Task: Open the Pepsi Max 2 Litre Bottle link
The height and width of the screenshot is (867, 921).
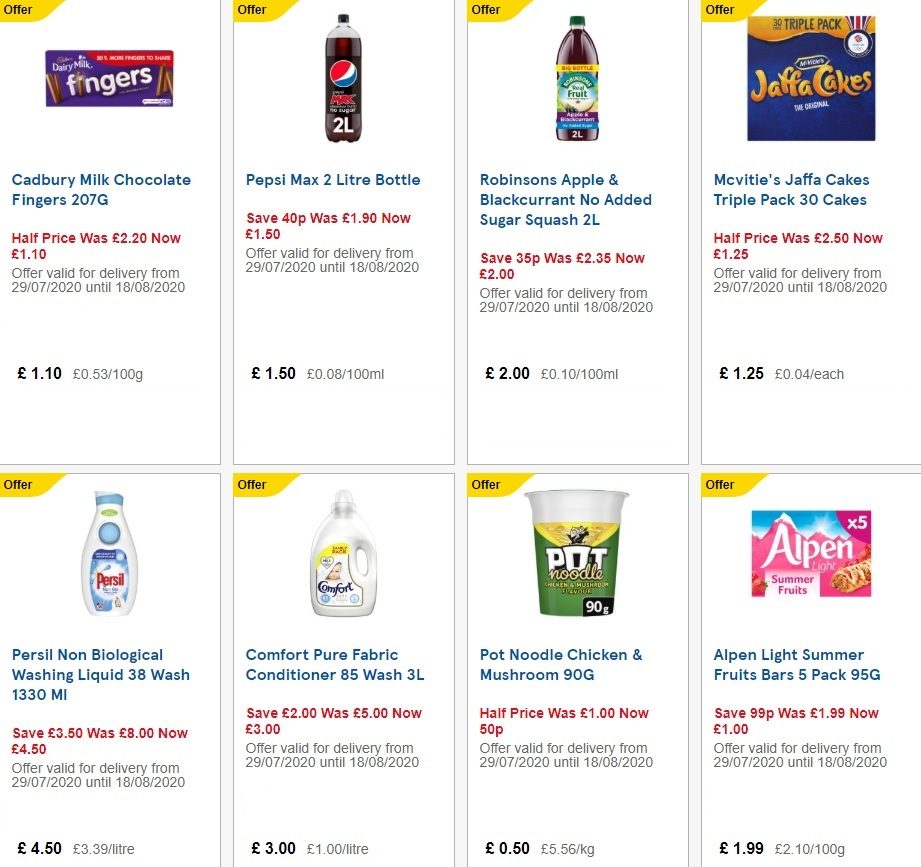Action: (333, 180)
